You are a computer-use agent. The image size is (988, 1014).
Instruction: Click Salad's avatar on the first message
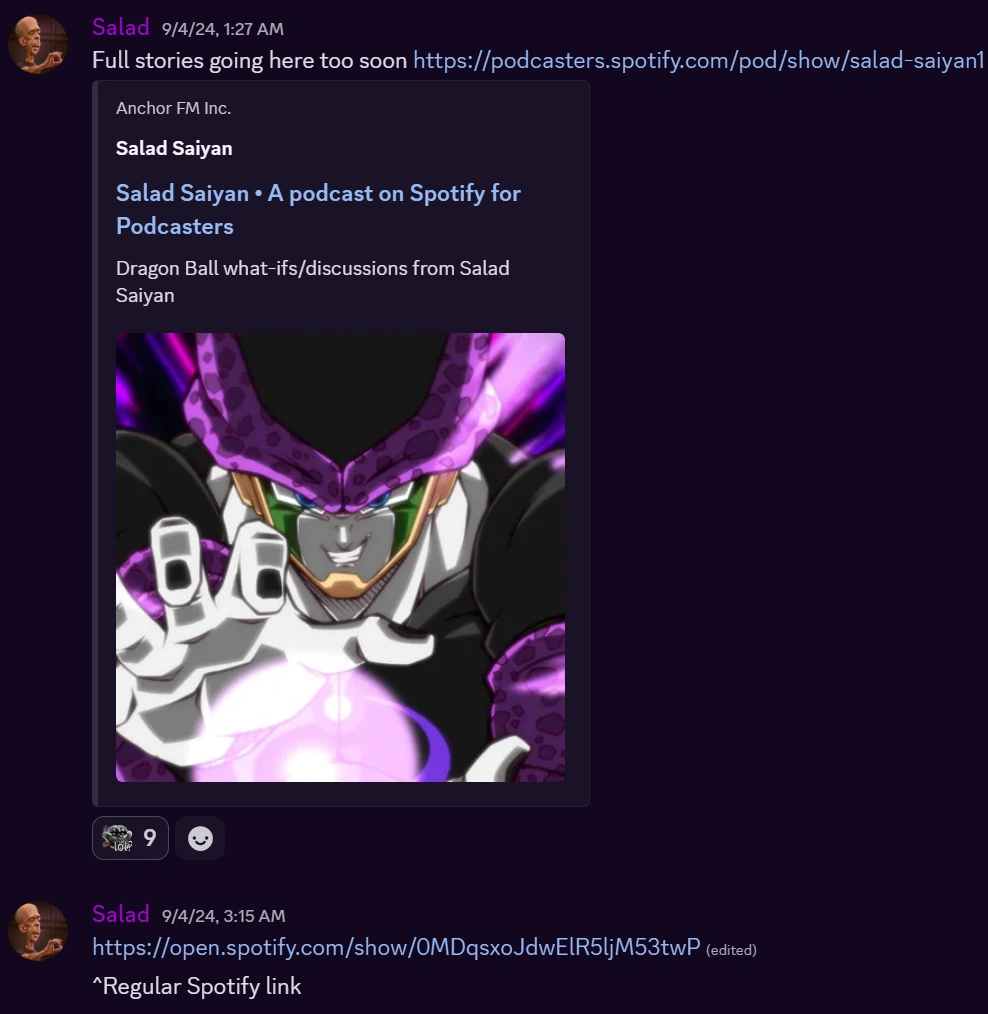(38, 44)
